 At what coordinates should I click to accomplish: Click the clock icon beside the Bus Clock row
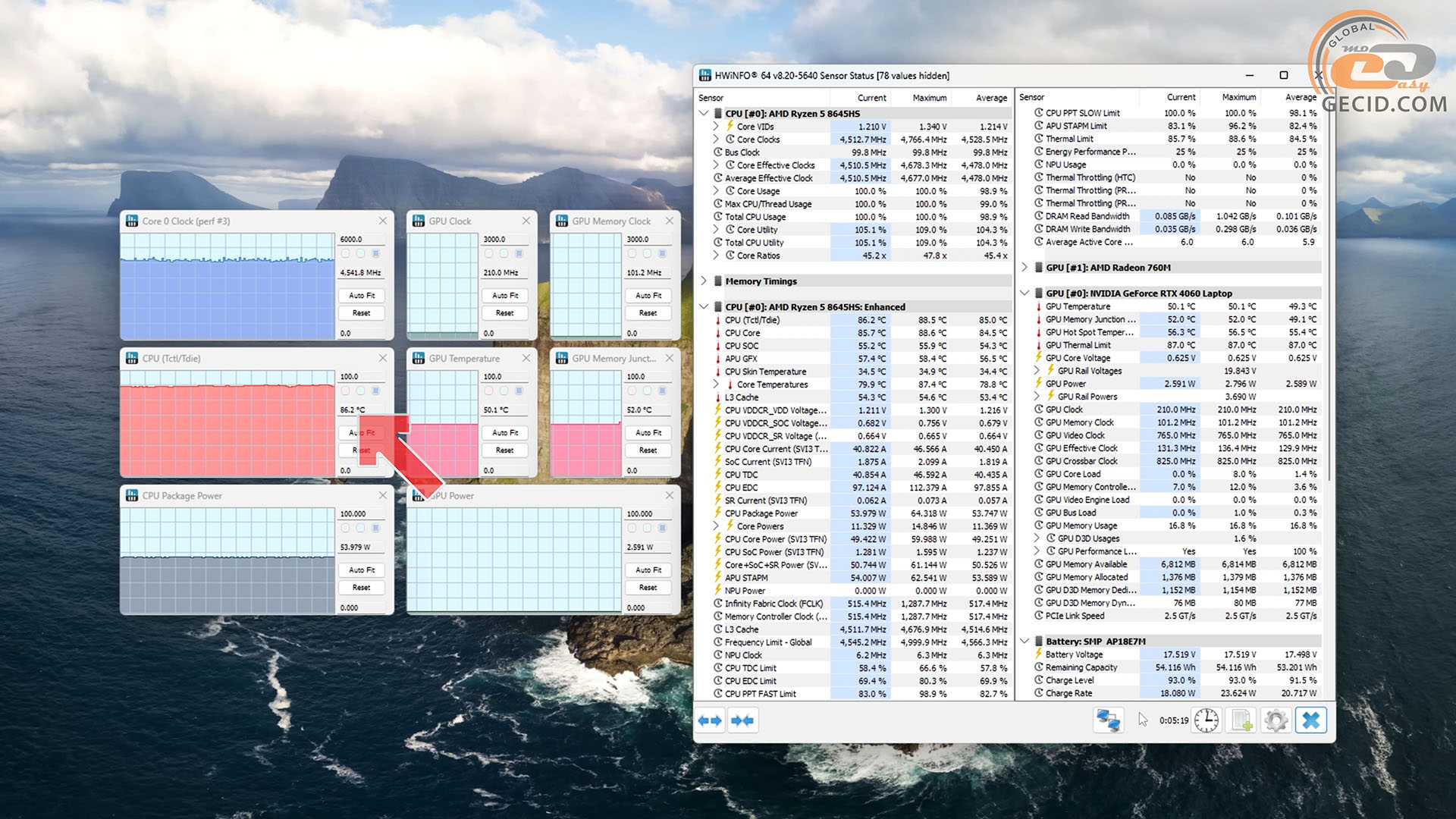pos(717,152)
